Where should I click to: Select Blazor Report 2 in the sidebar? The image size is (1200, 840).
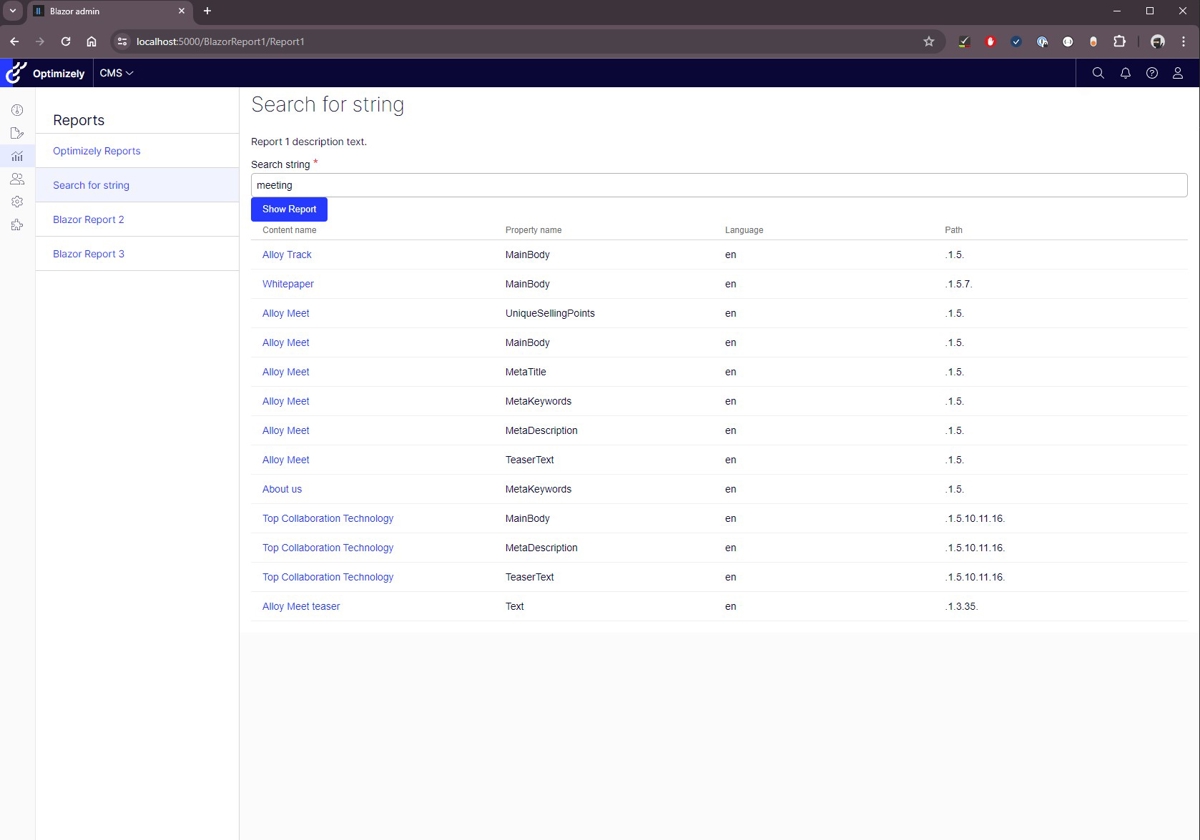(x=88, y=219)
